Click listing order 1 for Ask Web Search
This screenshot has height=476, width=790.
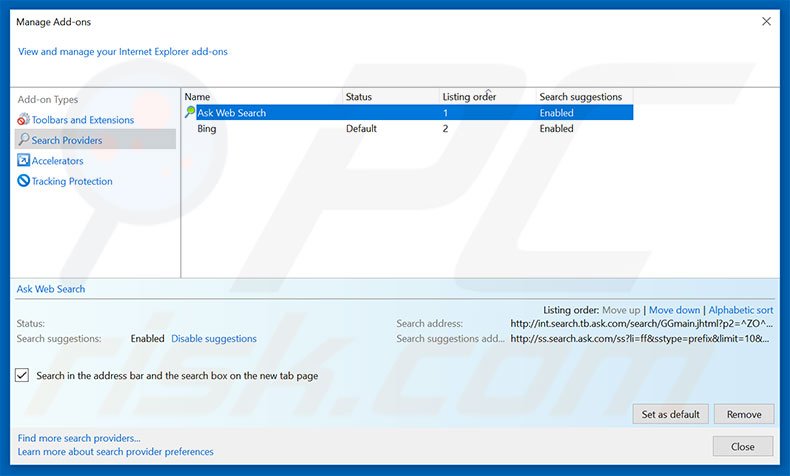445,113
